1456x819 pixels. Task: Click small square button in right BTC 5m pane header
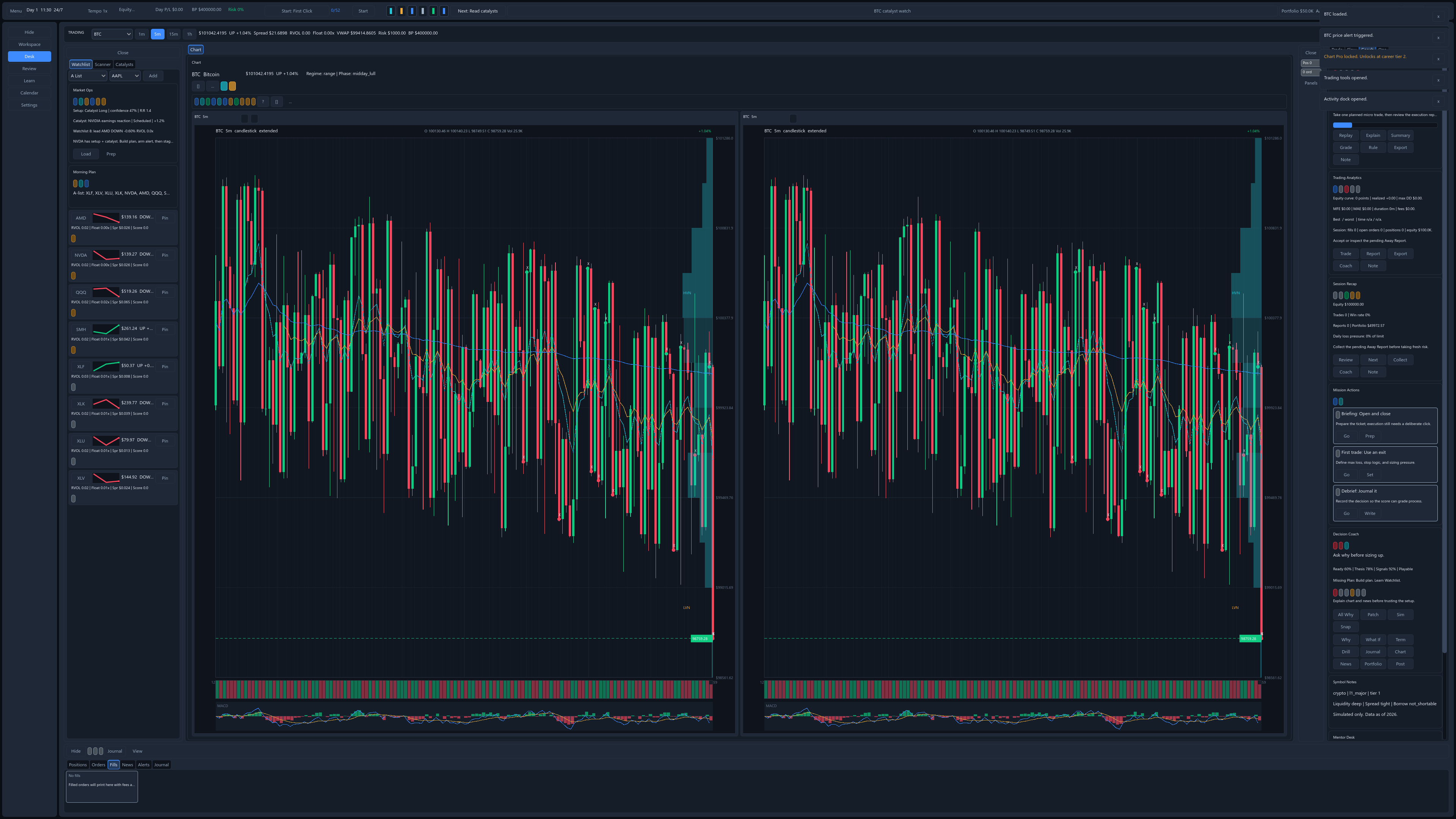click(x=793, y=118)
